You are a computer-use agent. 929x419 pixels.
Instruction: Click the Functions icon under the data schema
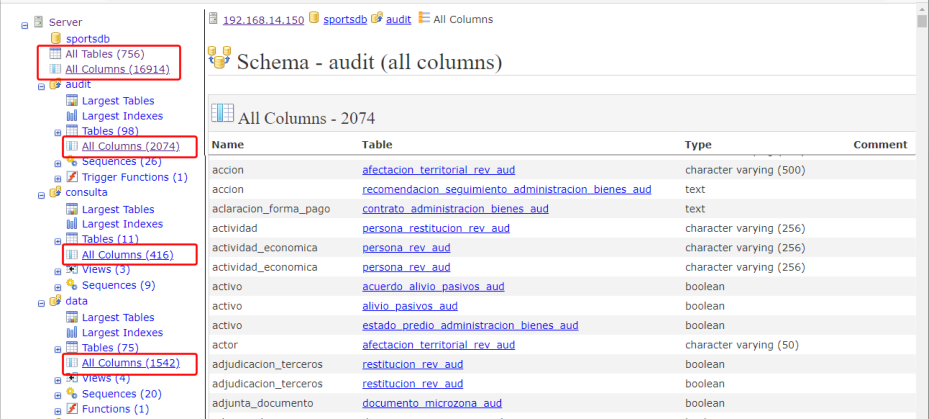pos(72,409)
